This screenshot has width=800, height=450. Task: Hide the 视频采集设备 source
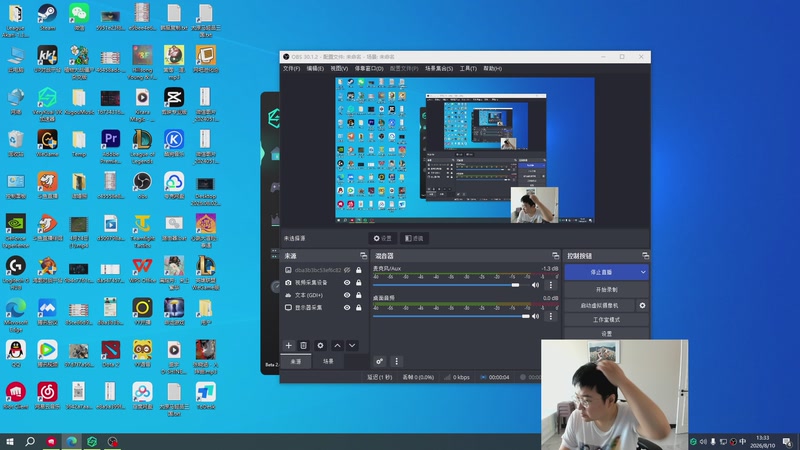[x=347, y=282]
